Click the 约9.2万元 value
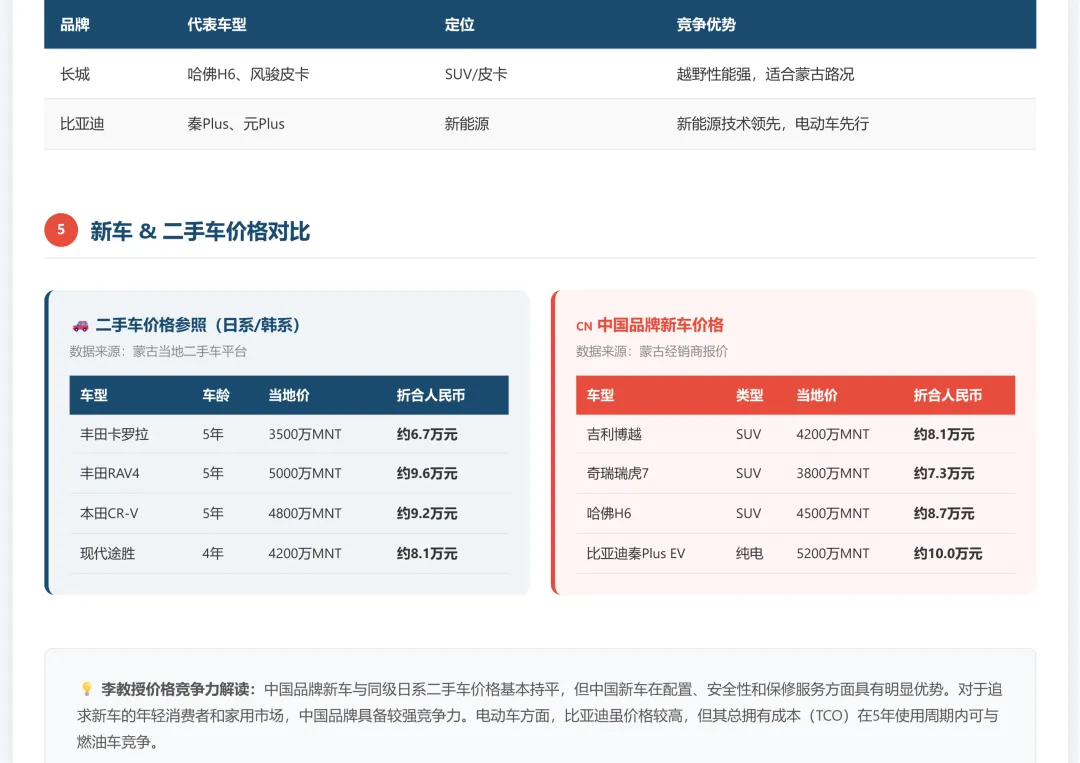Image resolution: width=1080 pixels, height=763 pixels. 427,514
